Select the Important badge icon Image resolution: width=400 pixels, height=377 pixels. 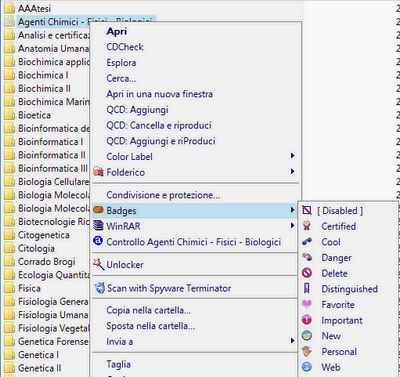(x=307, y=320)
